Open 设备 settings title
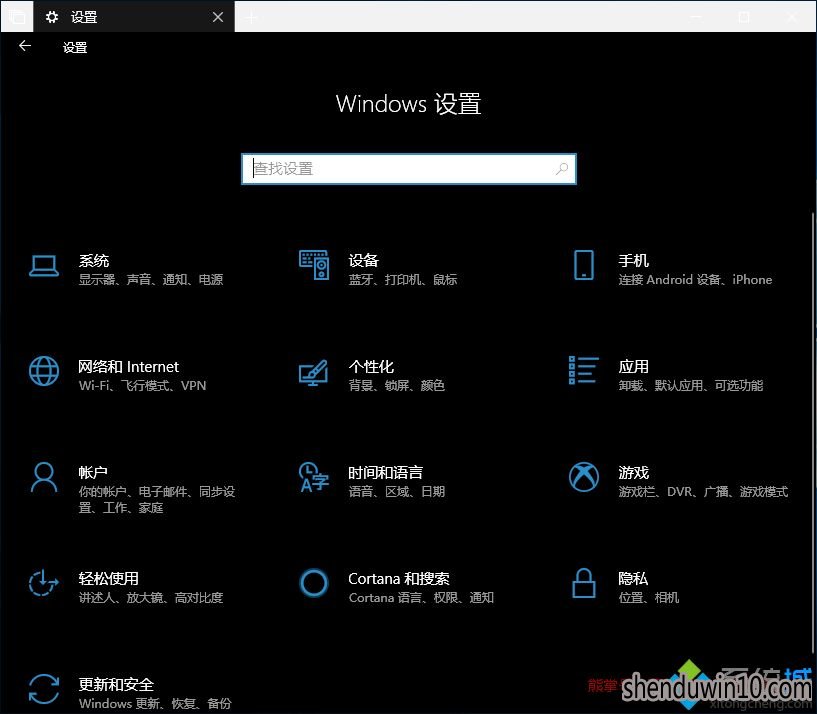 364,261
